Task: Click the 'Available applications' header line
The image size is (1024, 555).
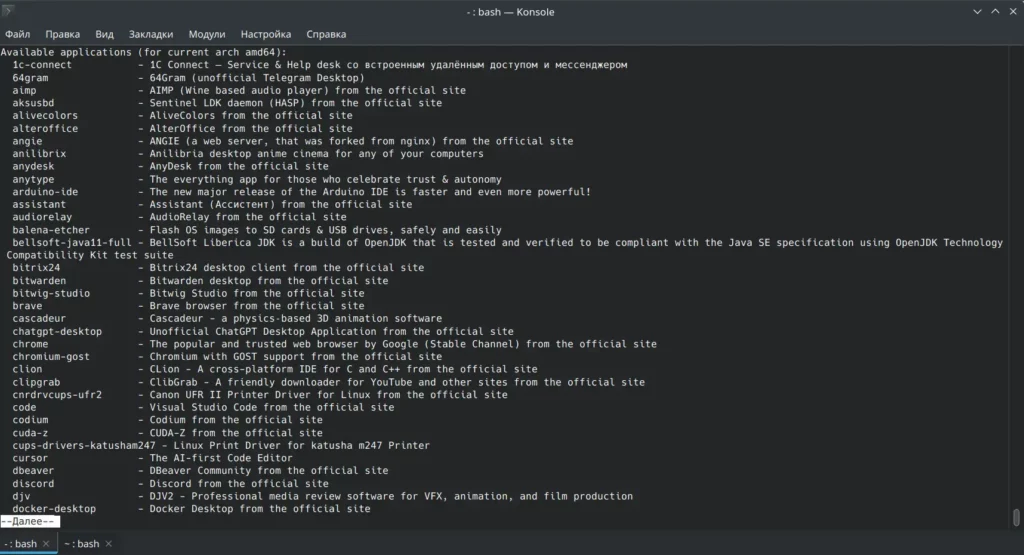Action: 144,52
